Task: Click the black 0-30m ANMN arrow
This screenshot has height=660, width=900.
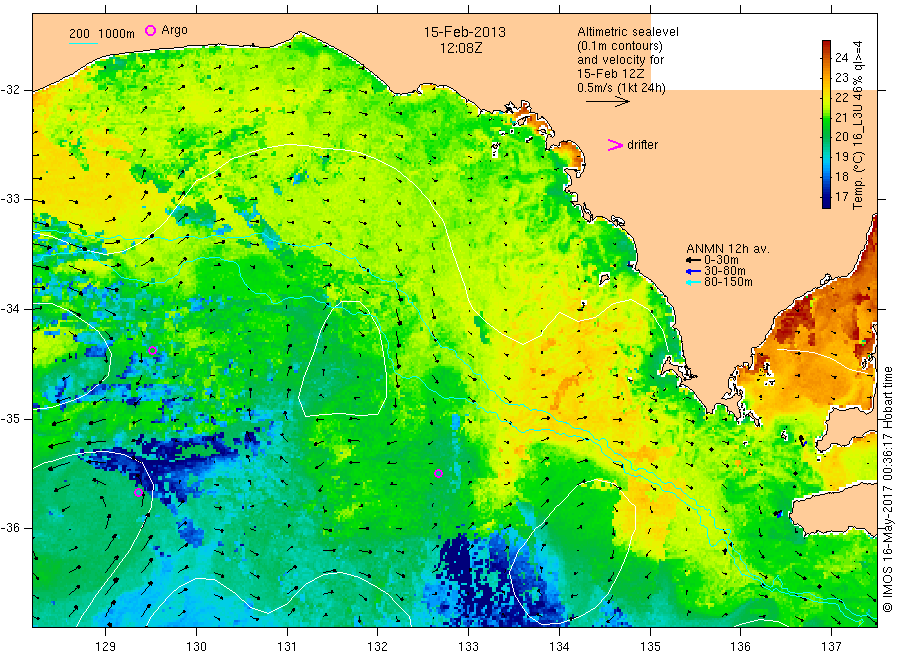Action: [693, 260]
